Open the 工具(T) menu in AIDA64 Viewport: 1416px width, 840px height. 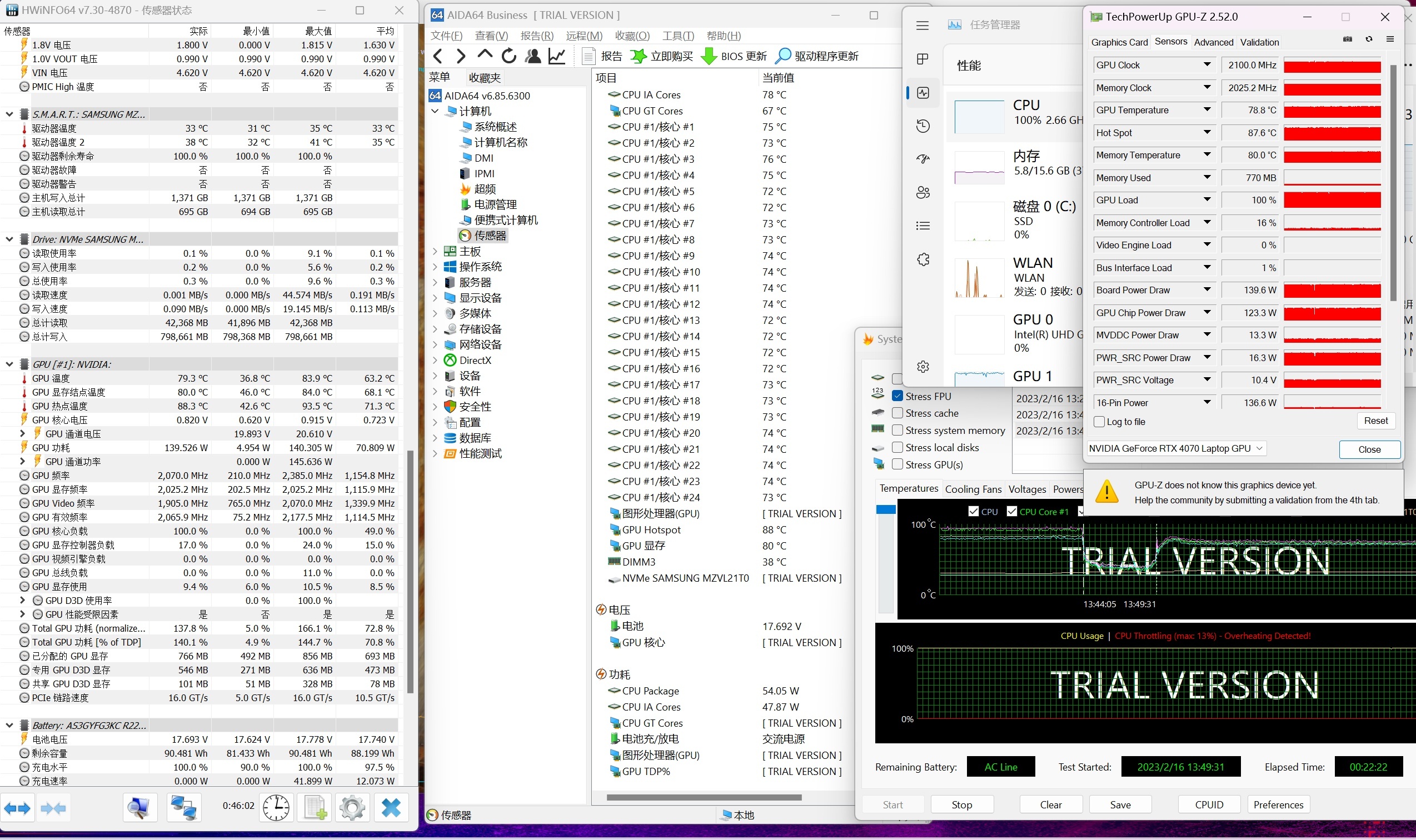click(x=677, y=36)
